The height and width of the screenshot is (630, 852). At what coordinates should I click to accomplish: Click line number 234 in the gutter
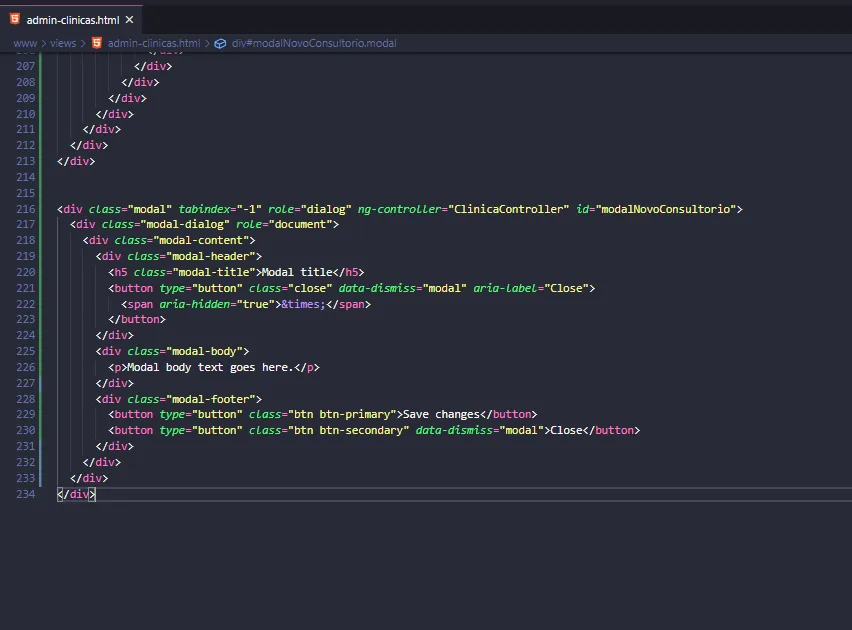(26, 494)
